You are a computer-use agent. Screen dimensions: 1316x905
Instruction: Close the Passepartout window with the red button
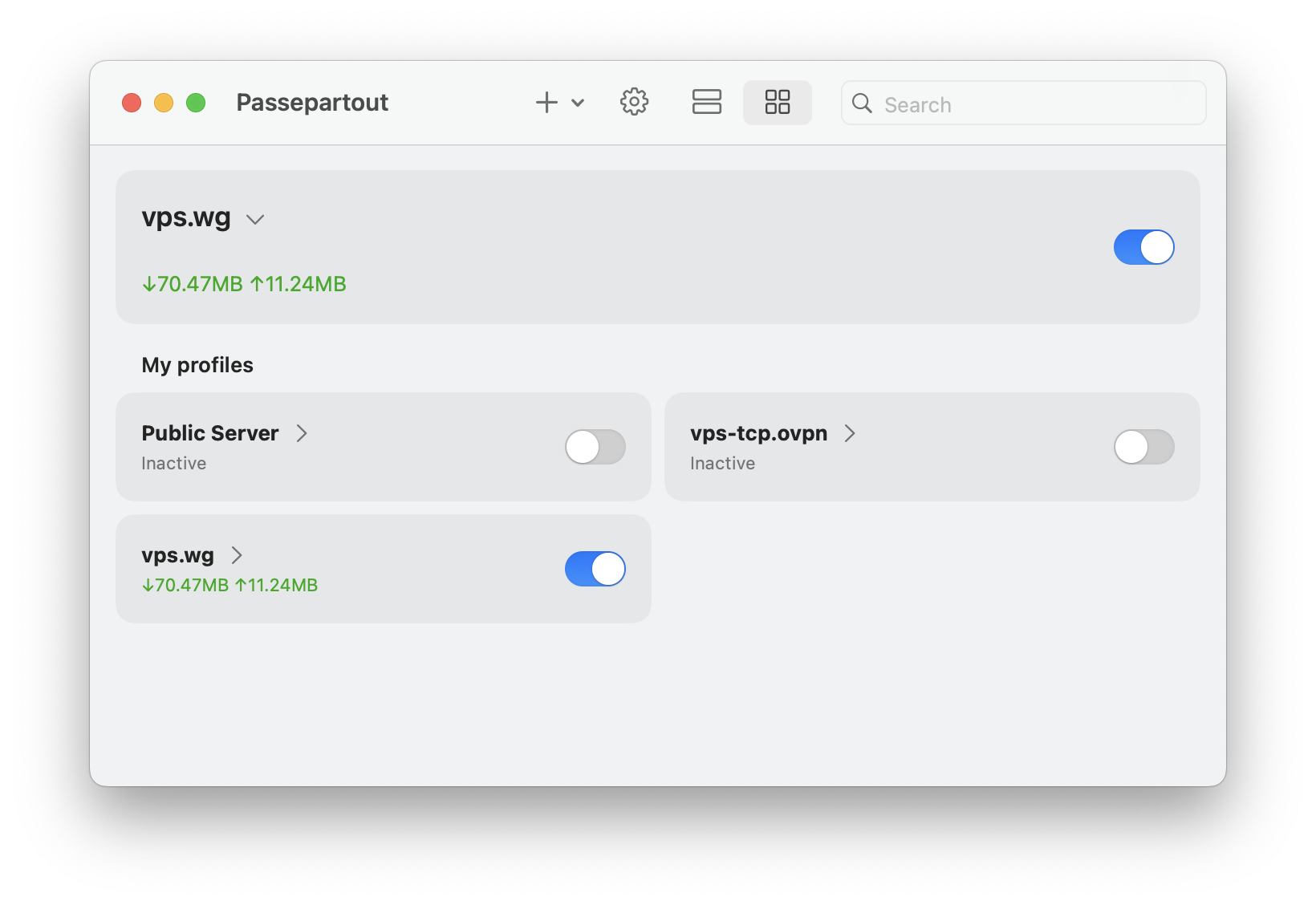pyautogui.click(x=132, y=103)
